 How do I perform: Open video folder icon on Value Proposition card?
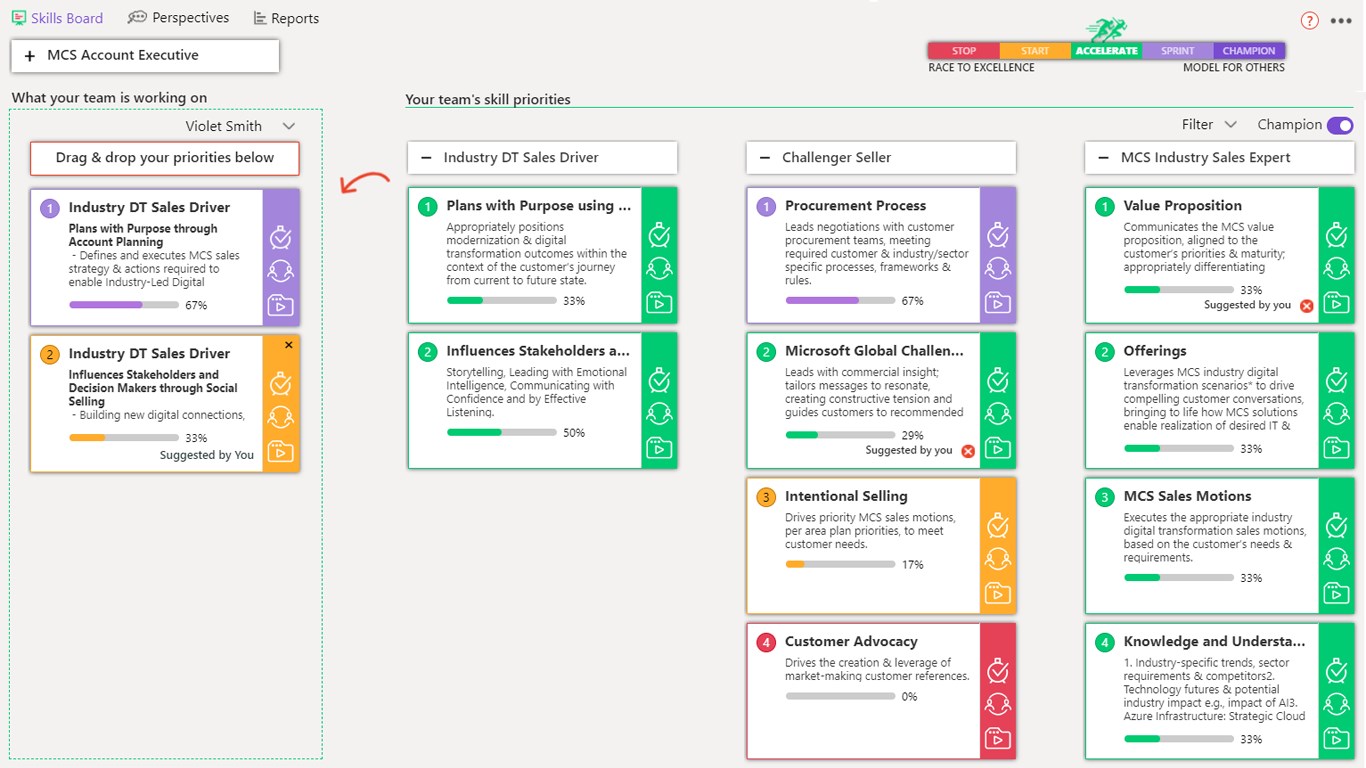click(x=1336, y=302)
